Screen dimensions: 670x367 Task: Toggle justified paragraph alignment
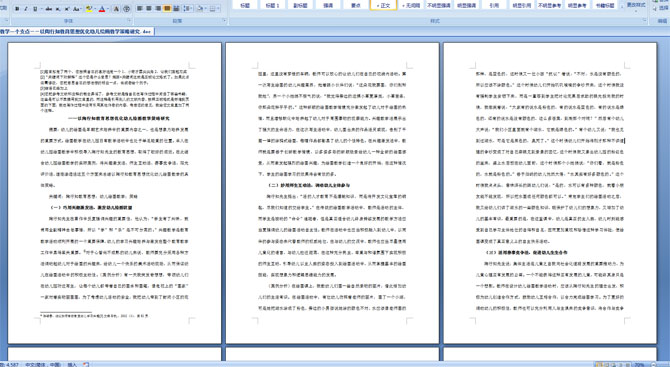(167, 9)
